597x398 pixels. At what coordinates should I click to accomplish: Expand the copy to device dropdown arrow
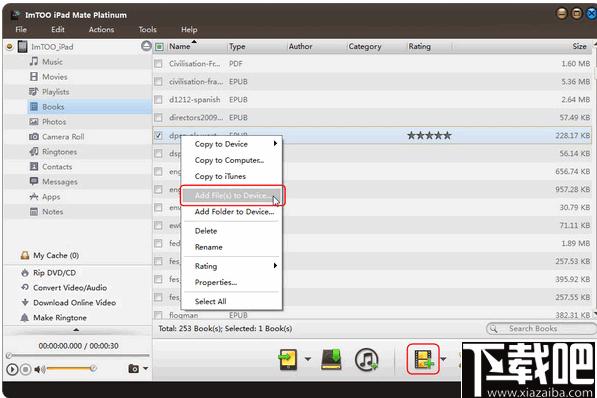pos(308,359)
